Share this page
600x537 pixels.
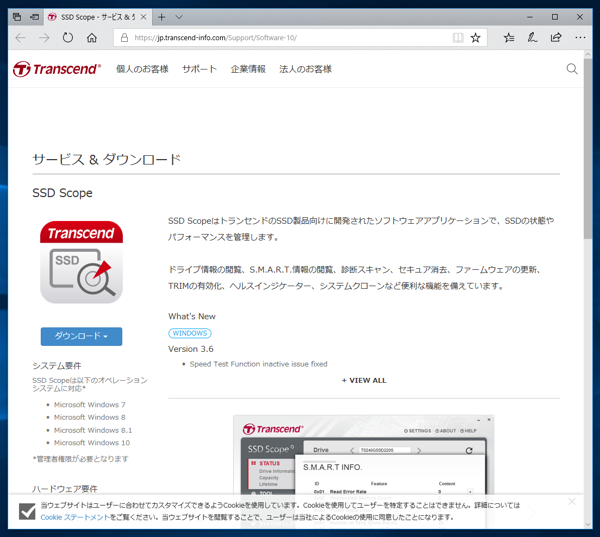[x=556, y=38]
